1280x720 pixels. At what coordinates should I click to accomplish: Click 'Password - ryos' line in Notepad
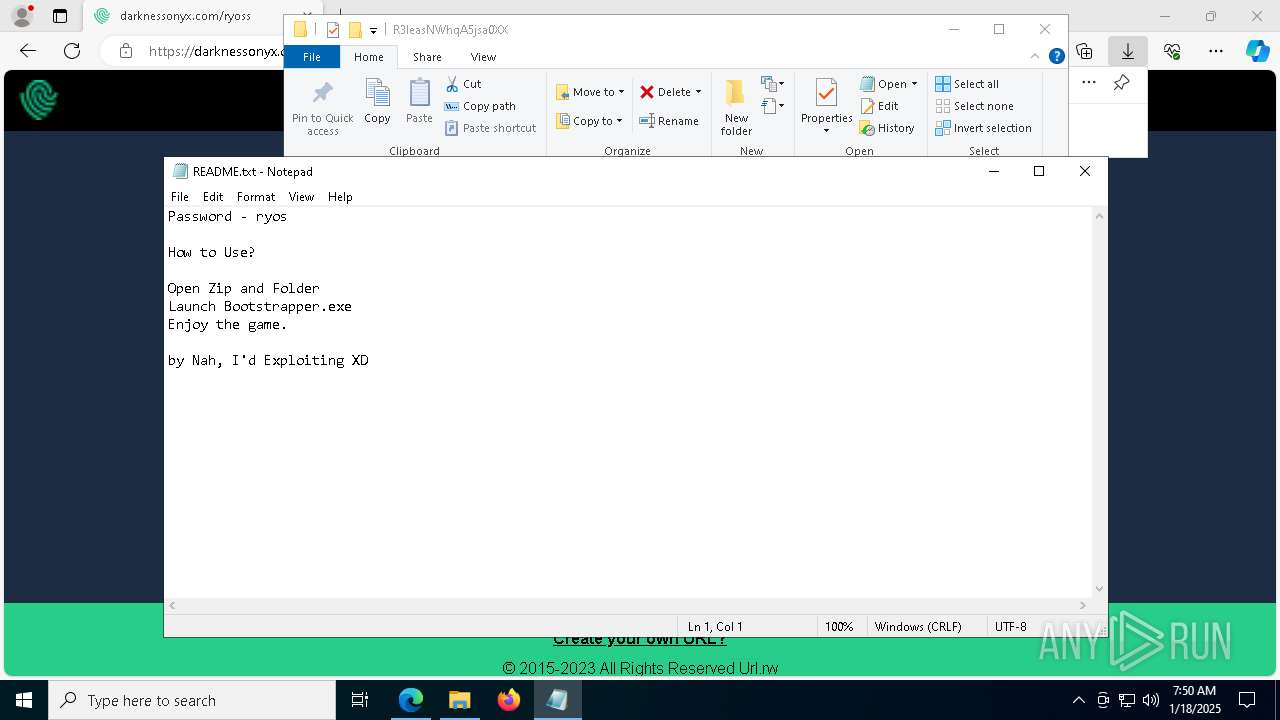[227, 216]
